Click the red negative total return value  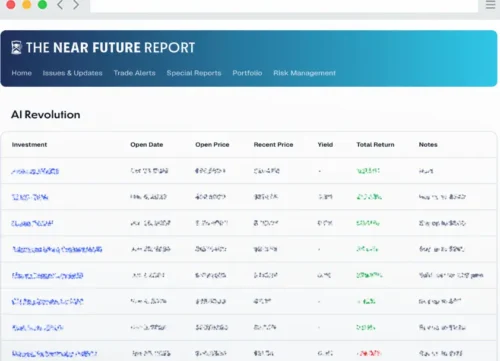pyautogui.click(x=369, y=353)
